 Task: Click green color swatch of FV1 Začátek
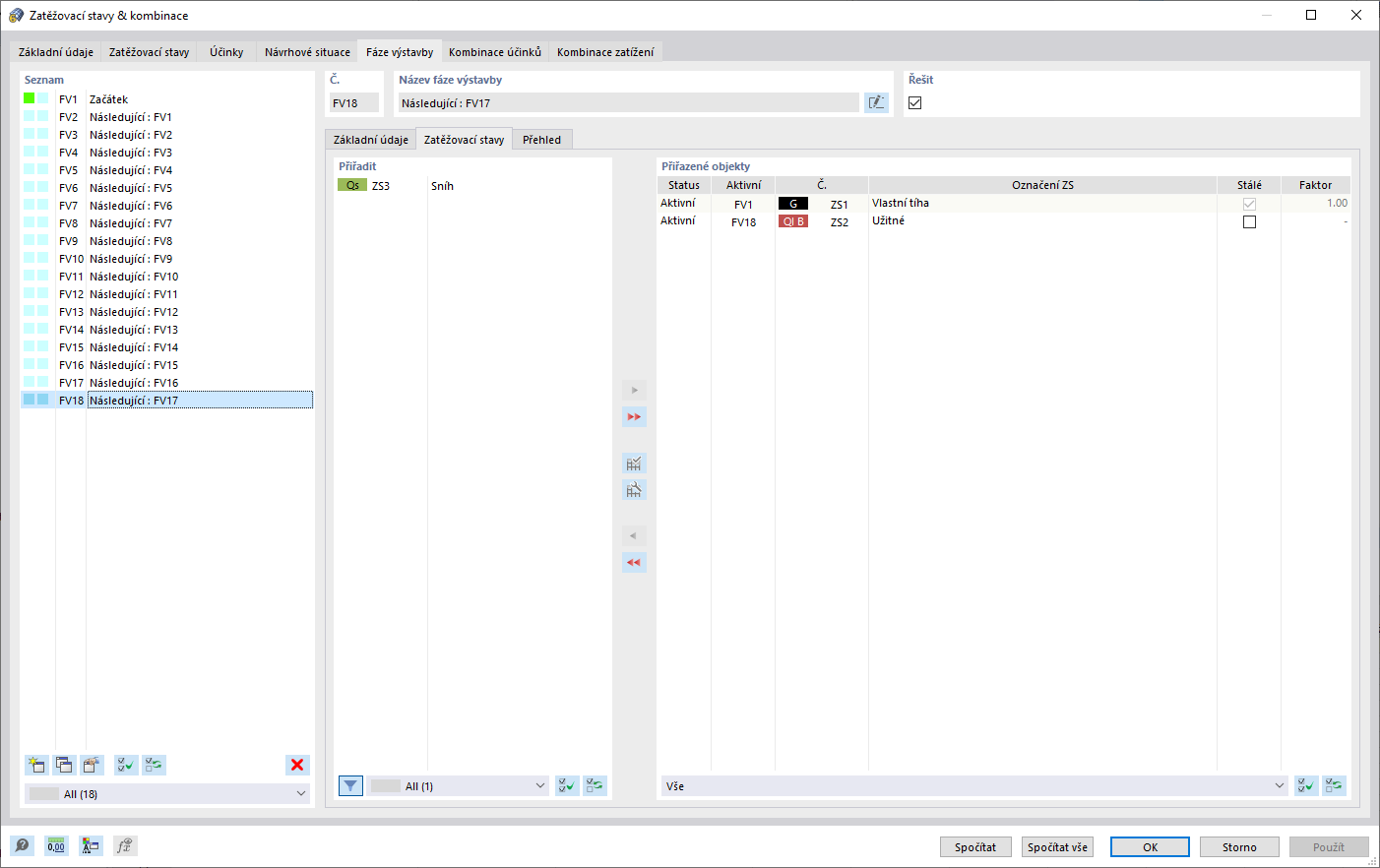click(x=30, y=98)
